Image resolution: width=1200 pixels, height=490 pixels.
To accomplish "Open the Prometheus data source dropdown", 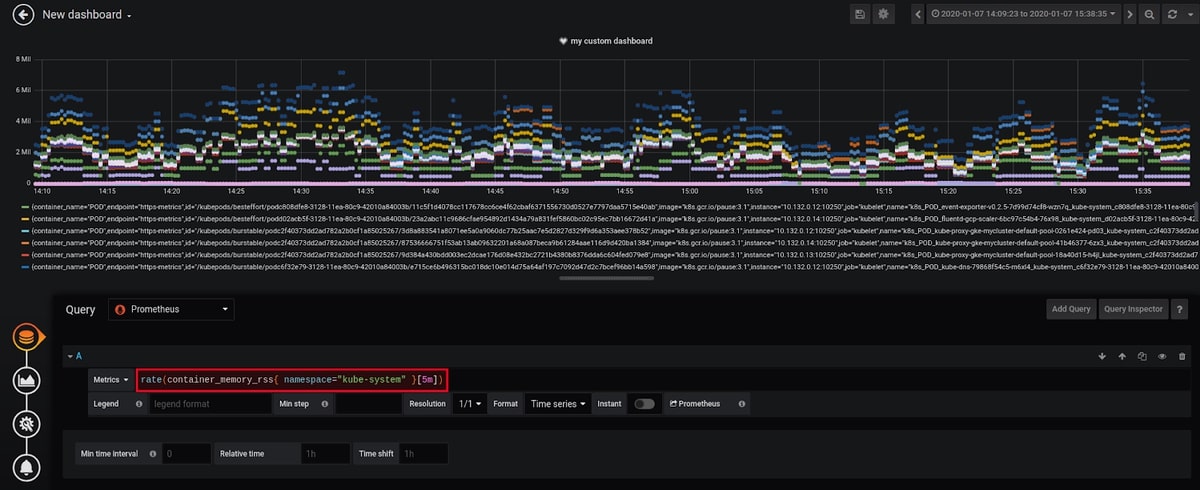I will coord(171,310).
